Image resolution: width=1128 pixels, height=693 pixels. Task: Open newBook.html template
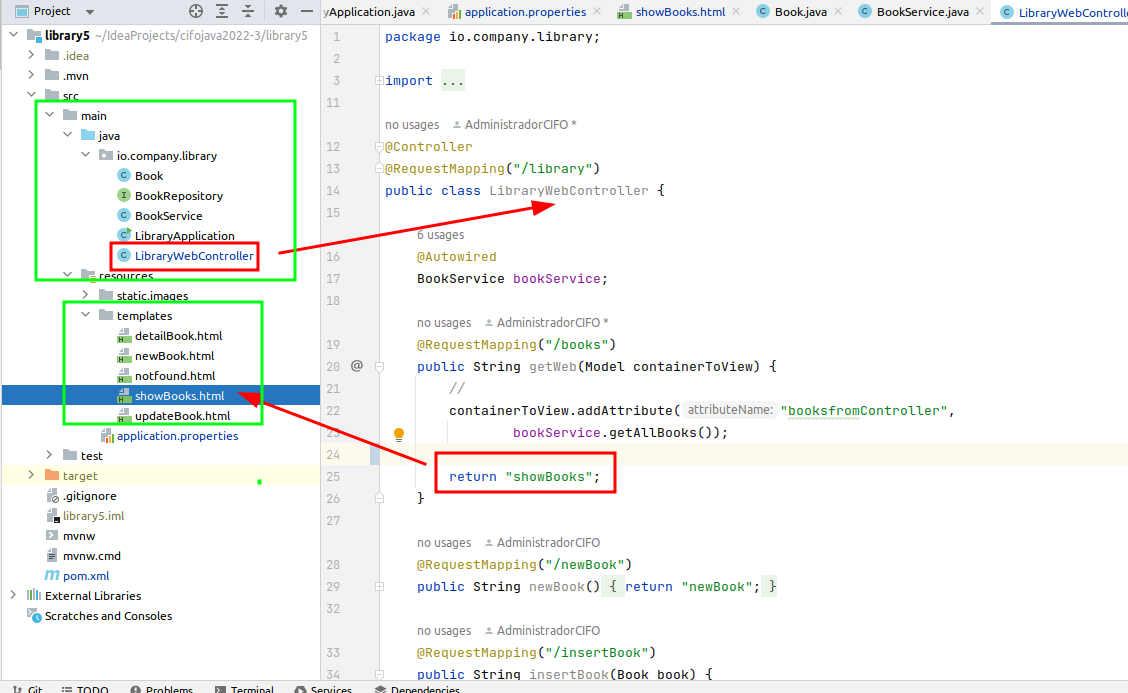[x=174, y=356]
